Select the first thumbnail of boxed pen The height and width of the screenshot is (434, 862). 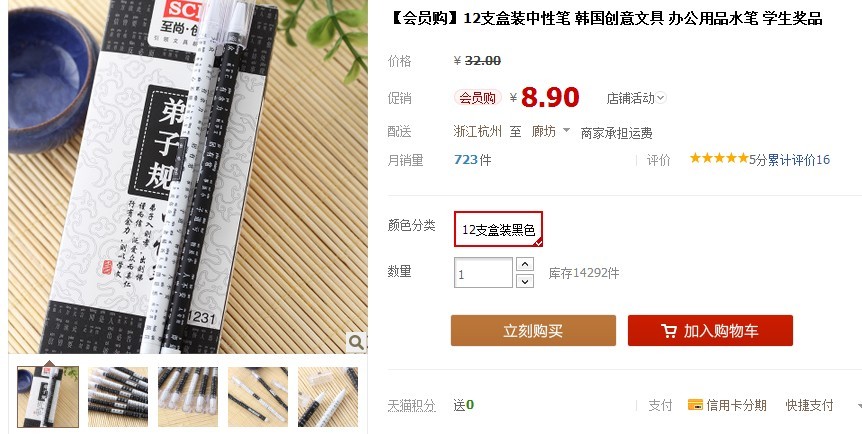pos(48,397)
